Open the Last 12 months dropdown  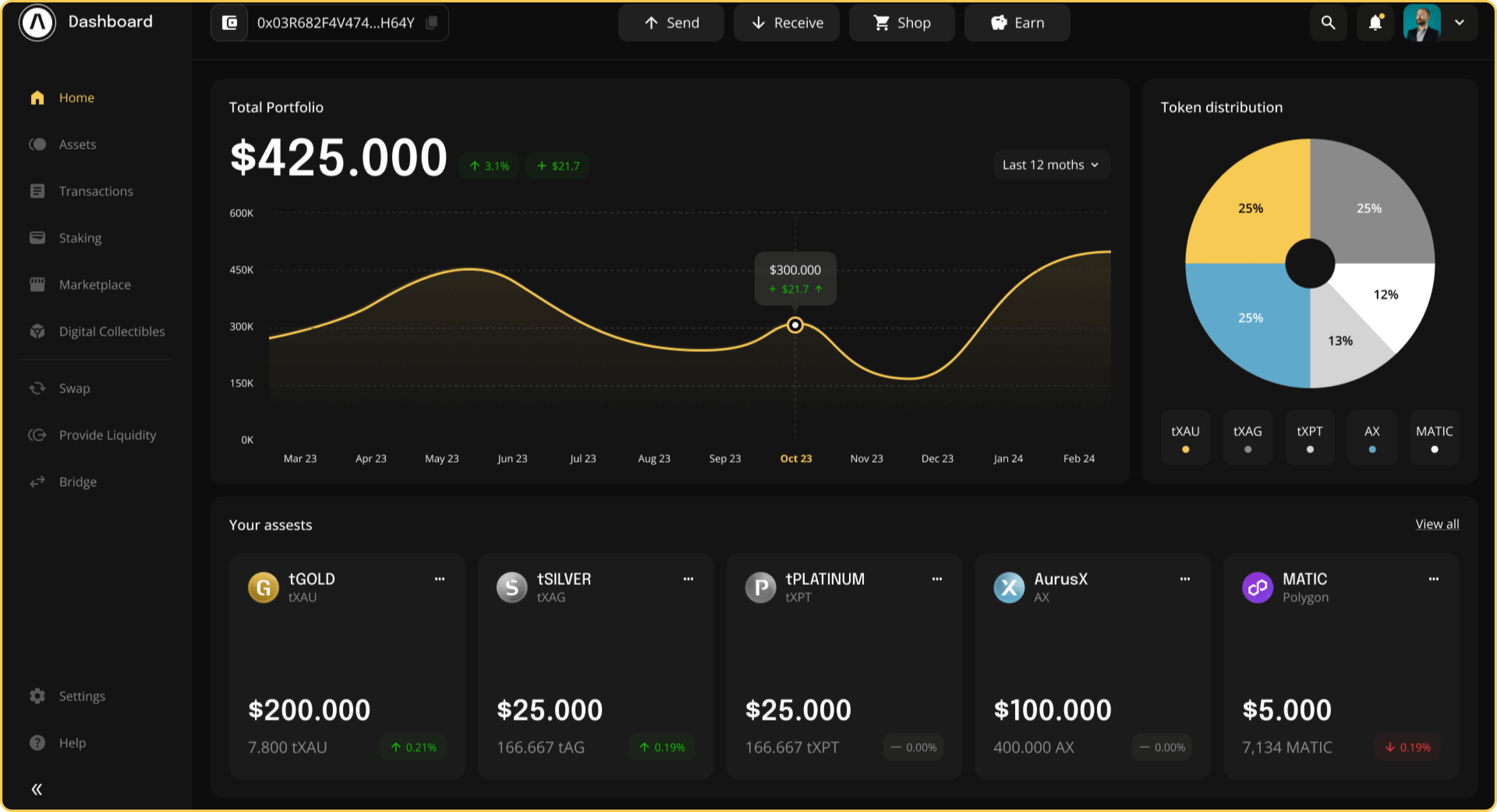click(x=1050, y=164)
